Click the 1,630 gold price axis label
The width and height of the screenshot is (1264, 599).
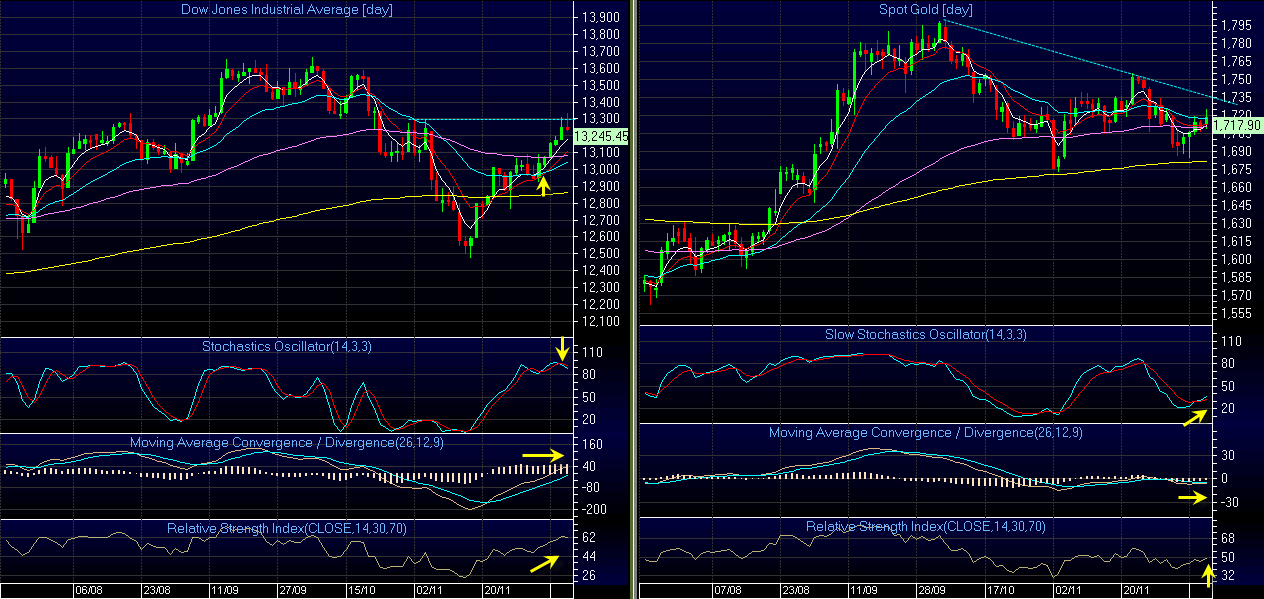pyautogui.click(x=1236, y=223)
